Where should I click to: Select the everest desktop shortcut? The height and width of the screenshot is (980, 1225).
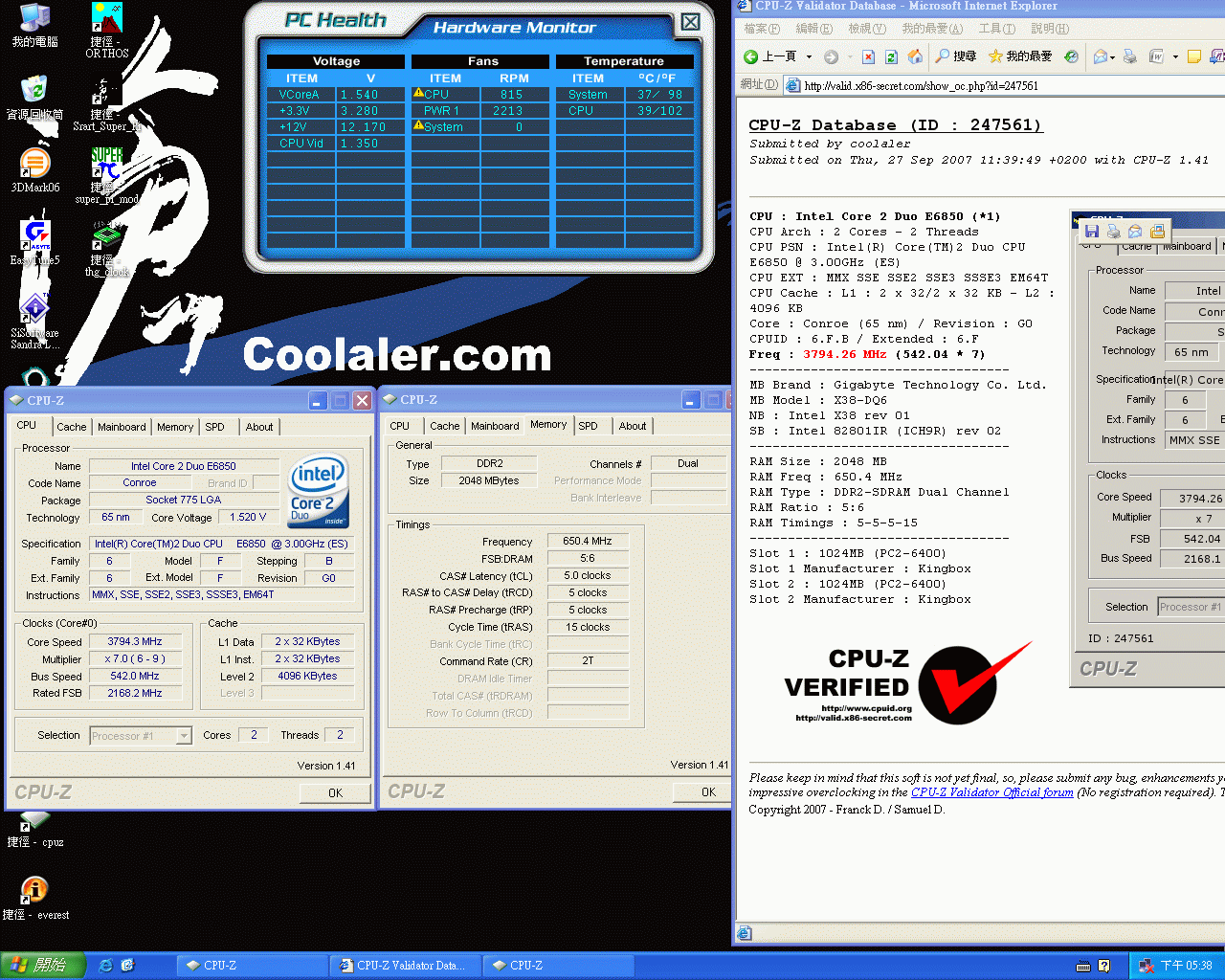[34, 890]
